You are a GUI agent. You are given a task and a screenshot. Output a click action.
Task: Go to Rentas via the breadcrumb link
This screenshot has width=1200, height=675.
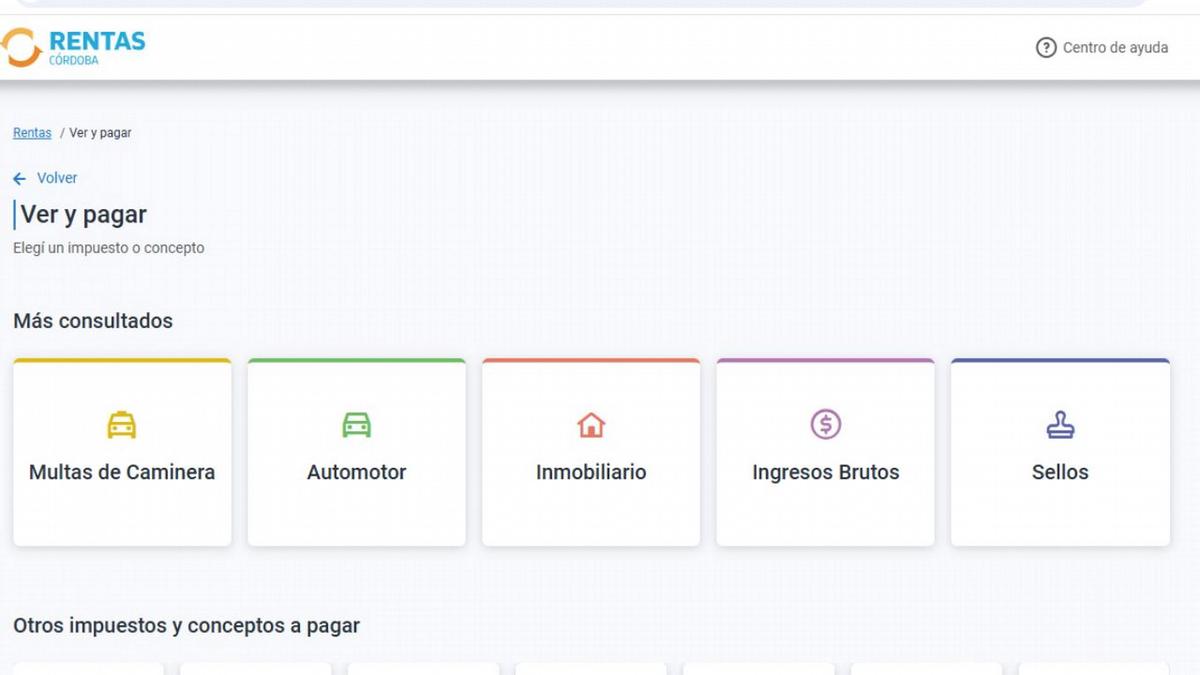click(32, 133)
